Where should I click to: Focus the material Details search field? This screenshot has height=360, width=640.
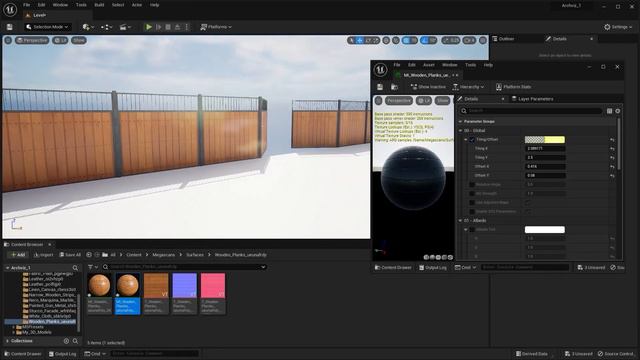(x=531, y=111)
